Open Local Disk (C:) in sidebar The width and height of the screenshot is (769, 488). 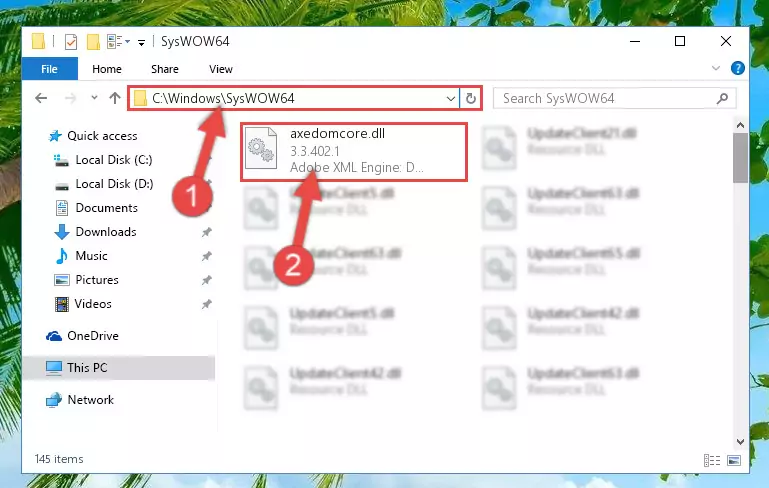(x=114, y=160)
